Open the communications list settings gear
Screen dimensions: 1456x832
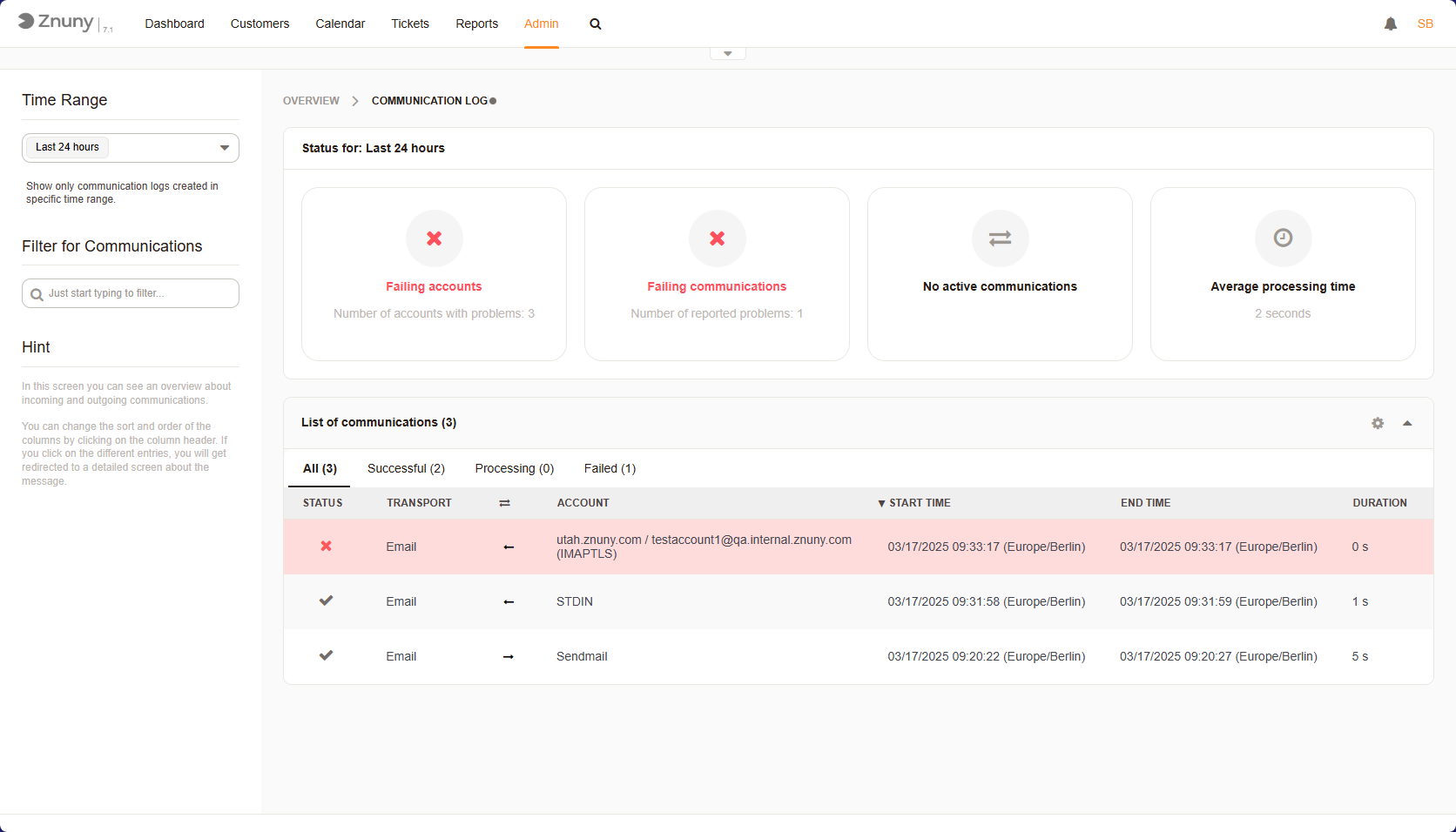coord(1377,423)
